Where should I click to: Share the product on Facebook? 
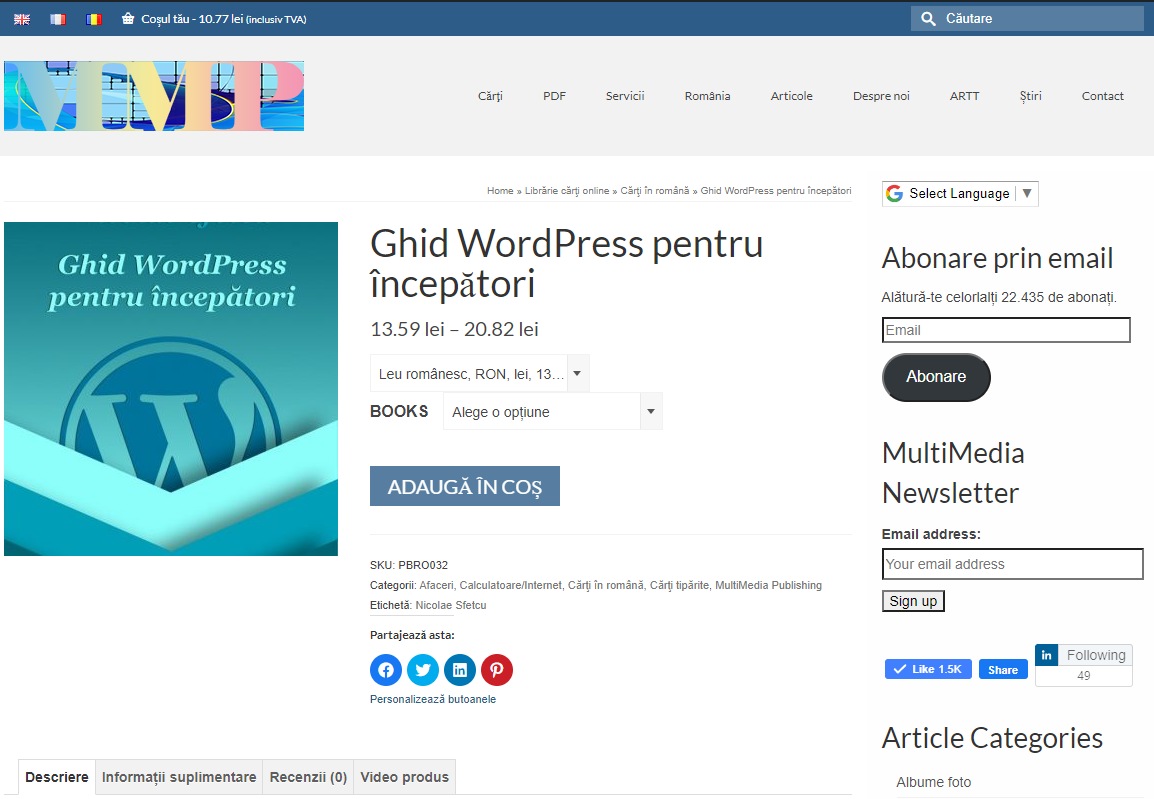(386, 670)
